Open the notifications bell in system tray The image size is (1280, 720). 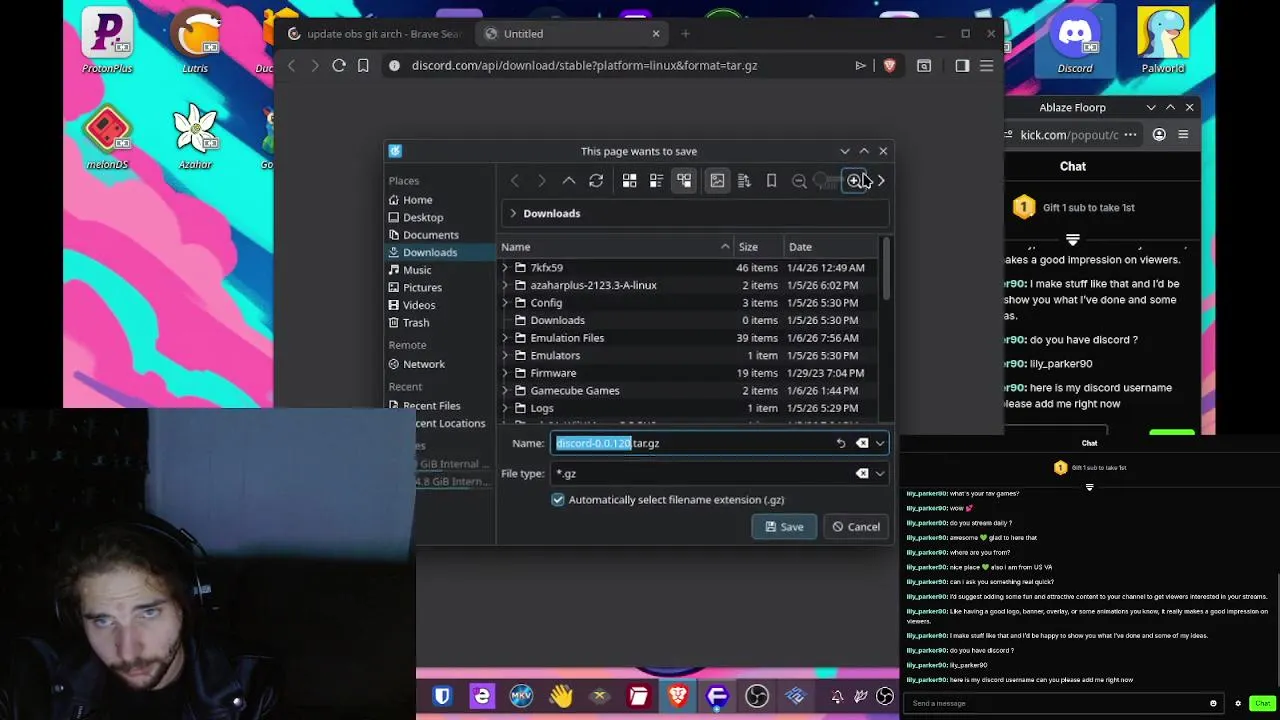[837, 696]
